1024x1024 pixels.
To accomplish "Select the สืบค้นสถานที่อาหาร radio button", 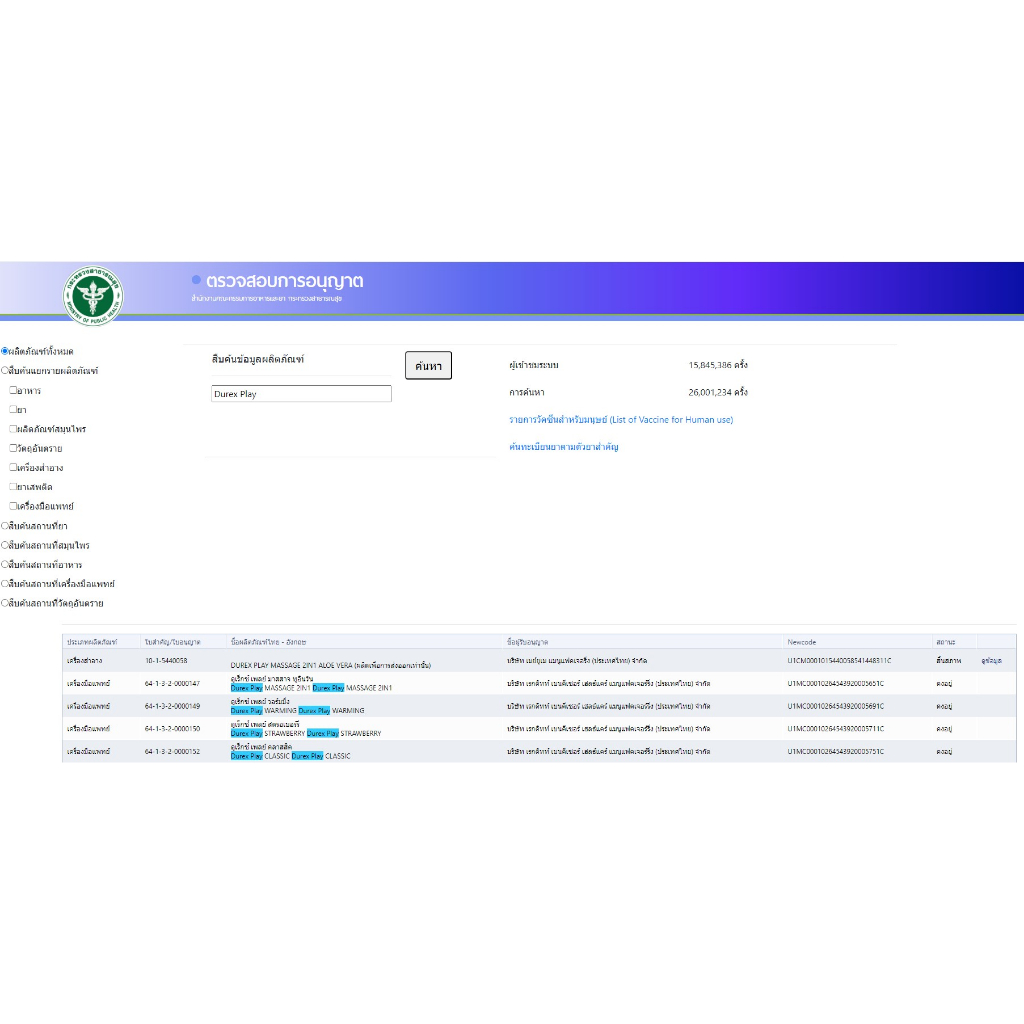I will coord(5,564).
